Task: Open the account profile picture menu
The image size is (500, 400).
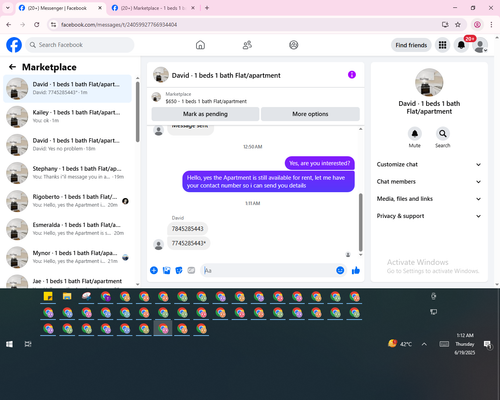Action: [480, 45]
